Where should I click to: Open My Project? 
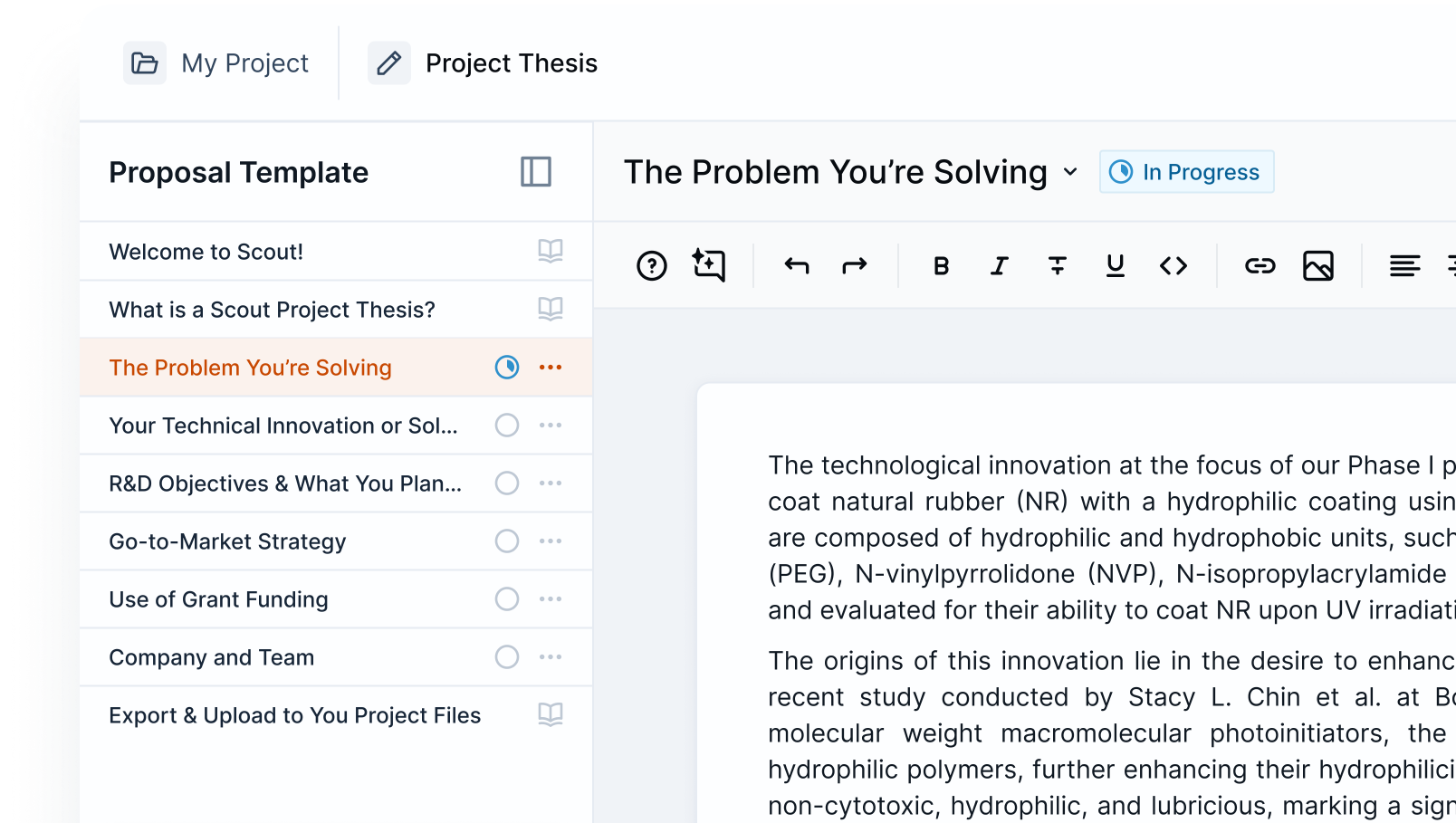click(x=219, y=62)
